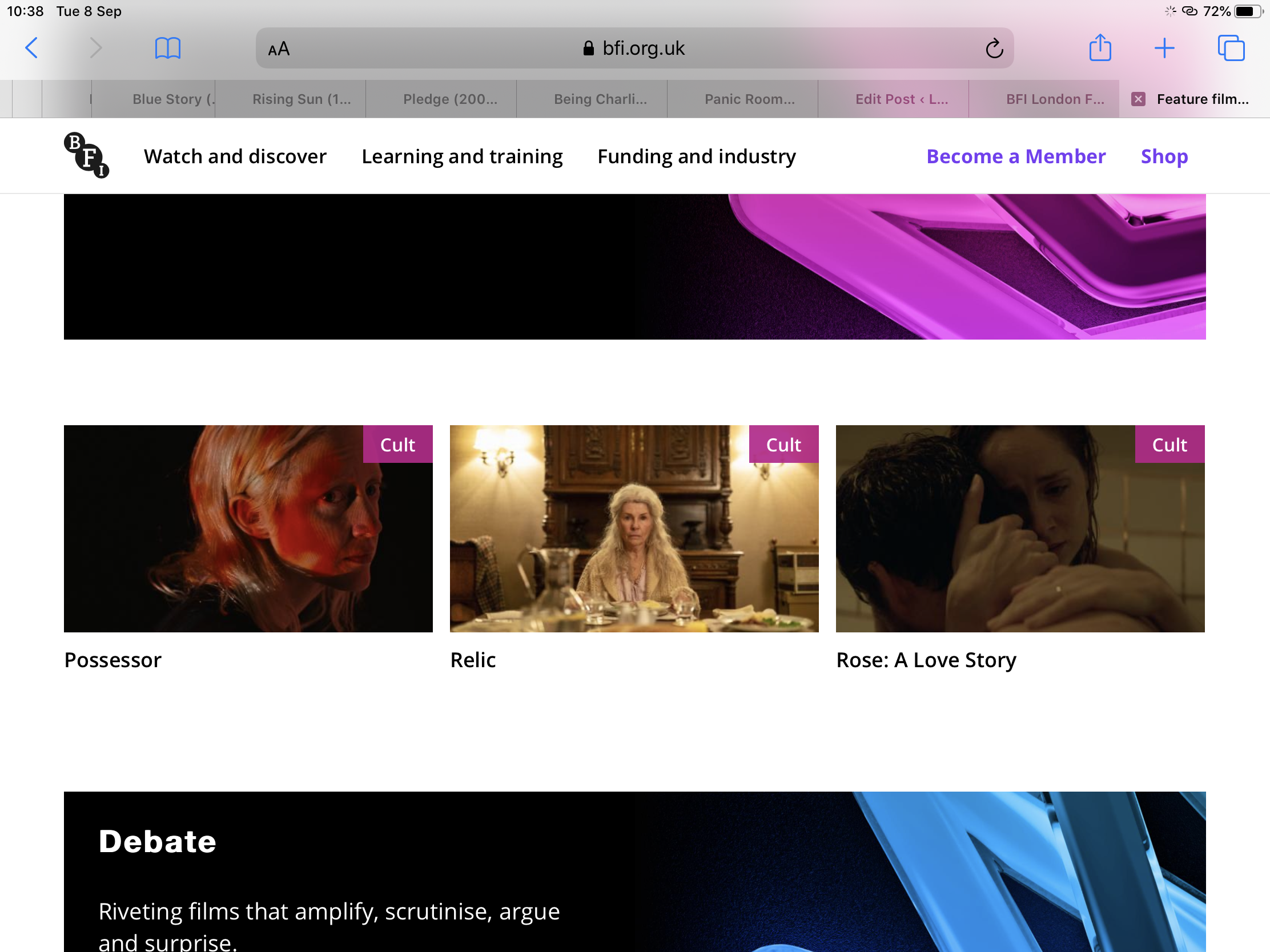The image size is (1270, 952).
Task: Tap the share icon in toolbar
Action: [1100, 48]
